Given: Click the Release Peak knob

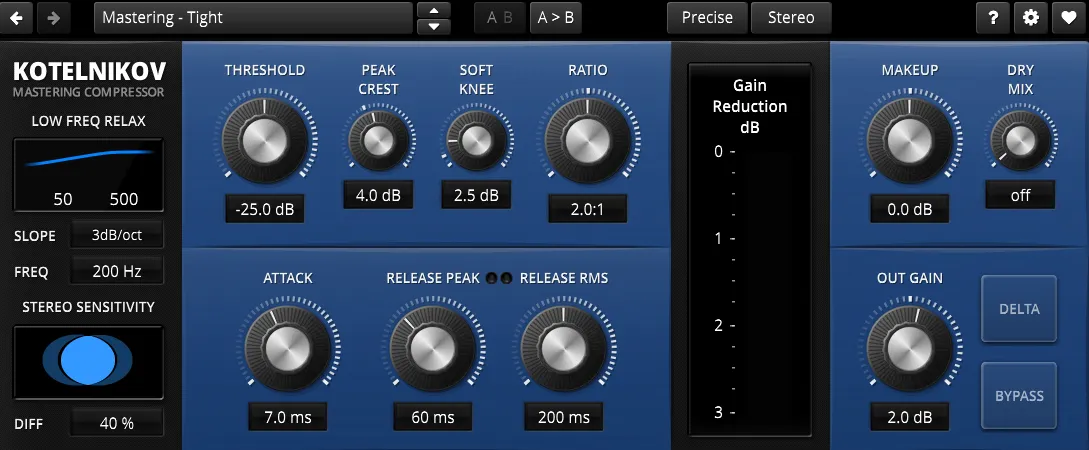Looking at the screenshot, I should pyautogui.click(x=433, y=349).
